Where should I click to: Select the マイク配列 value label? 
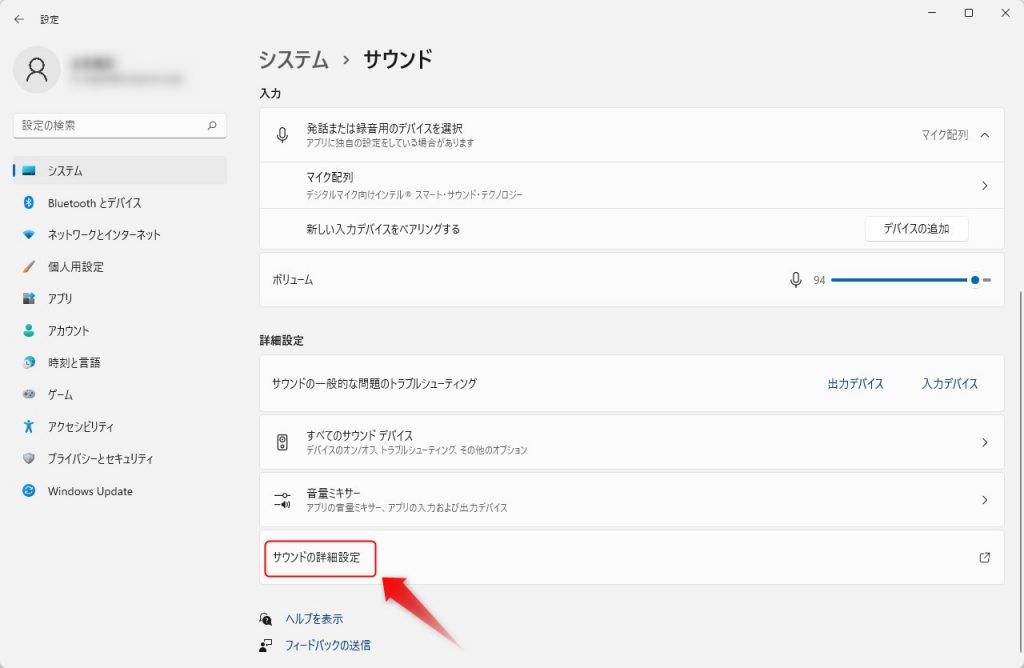coord(944,135)
